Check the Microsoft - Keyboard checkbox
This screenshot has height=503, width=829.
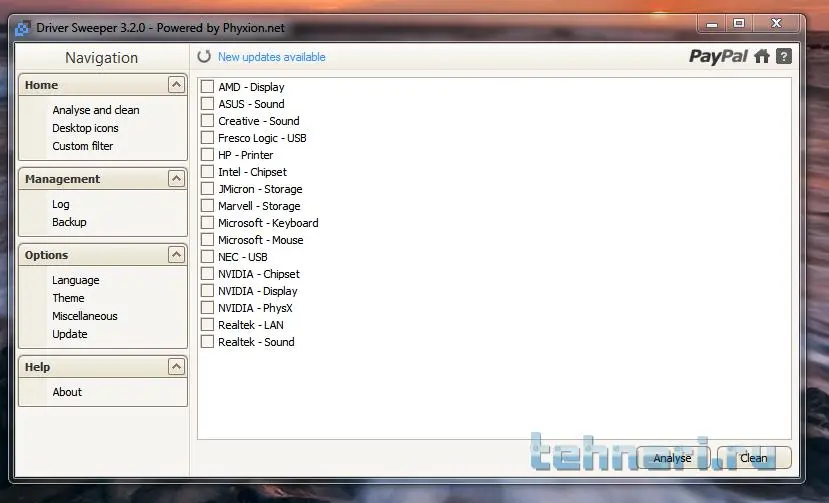pyautogui.click(x=207, y=222)
